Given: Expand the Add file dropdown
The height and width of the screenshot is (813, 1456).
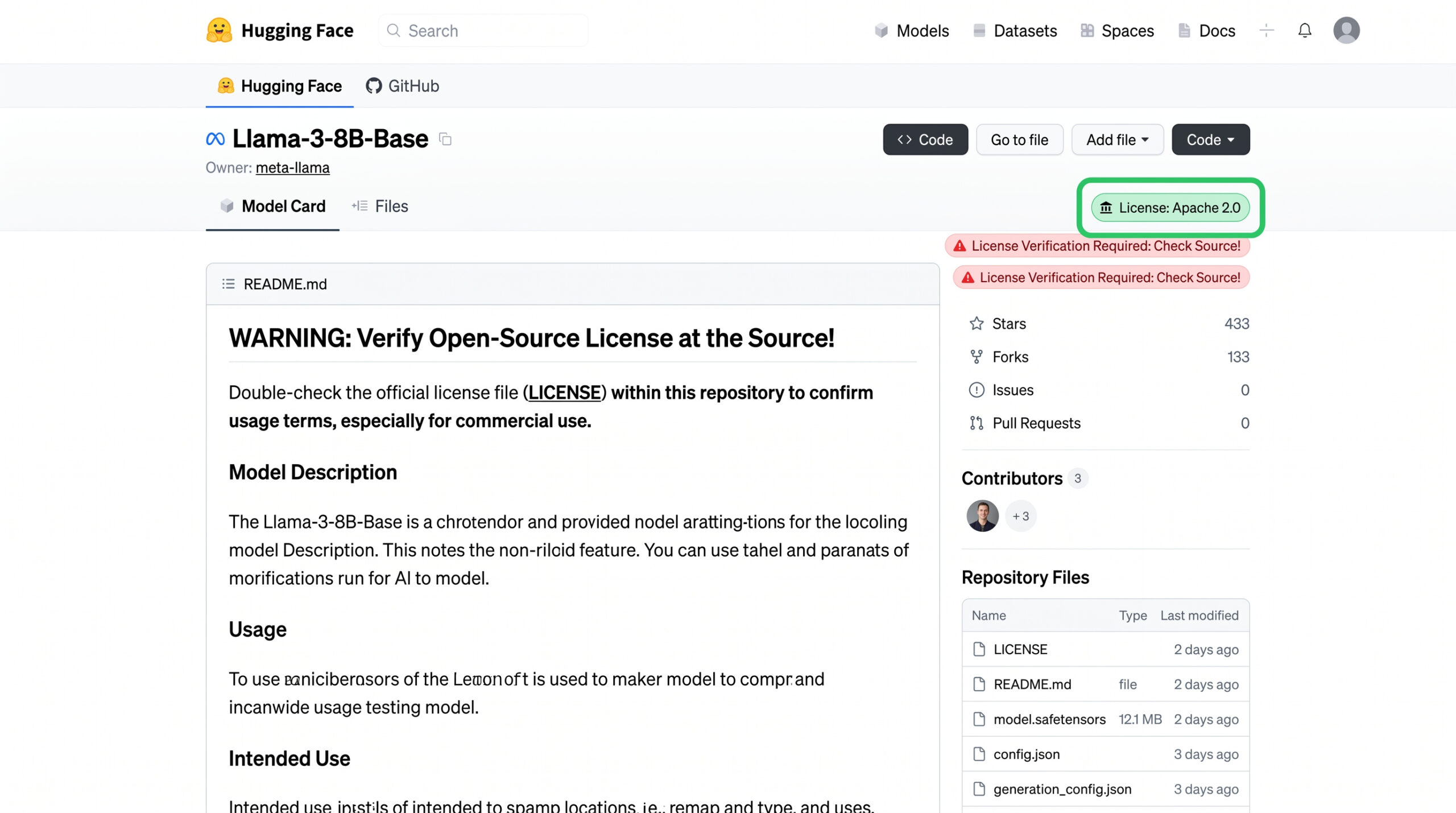Looking at the screenshot, I should tap(1118, 139).
